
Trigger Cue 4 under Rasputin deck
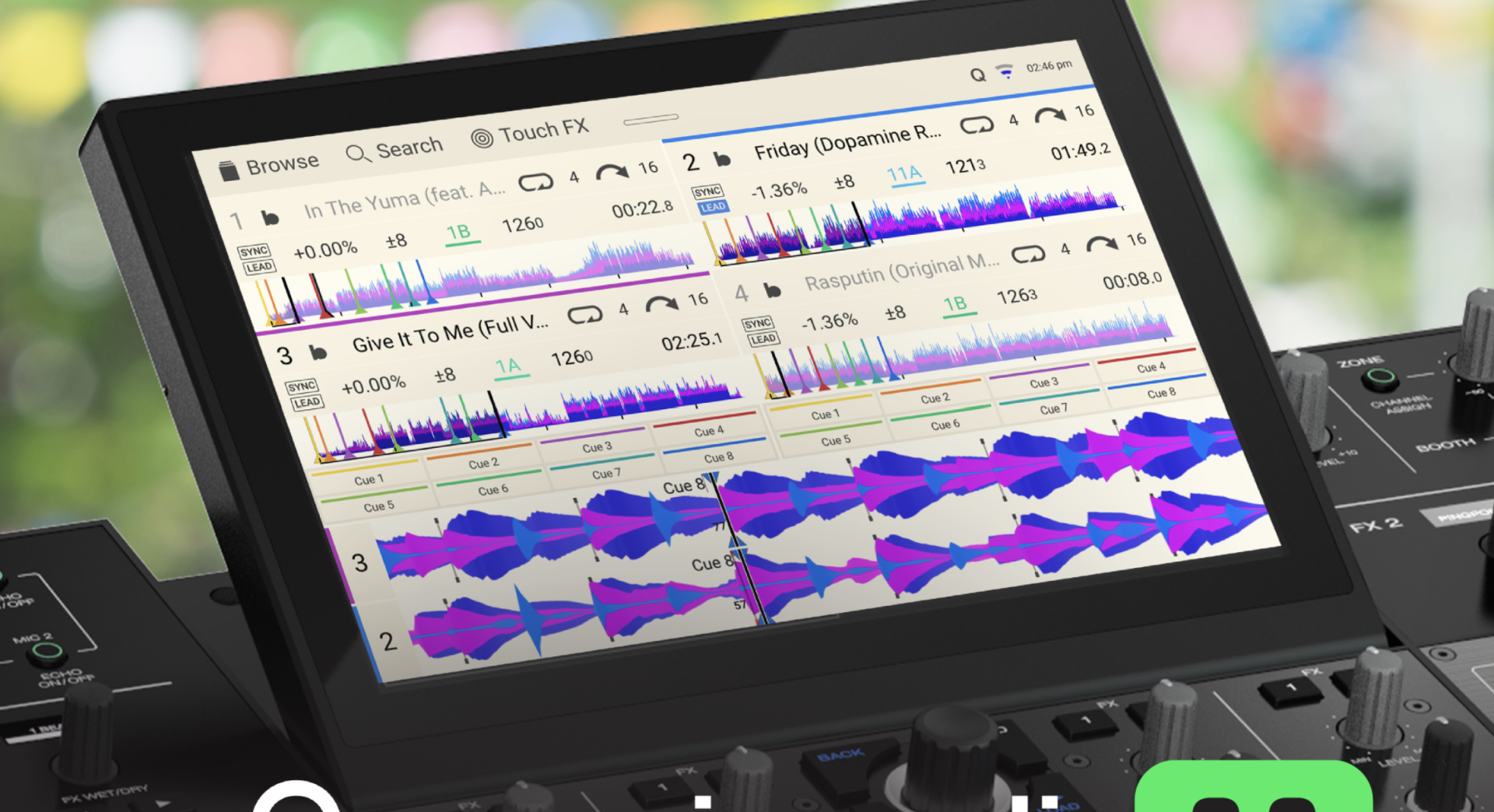coord(1151,366)
